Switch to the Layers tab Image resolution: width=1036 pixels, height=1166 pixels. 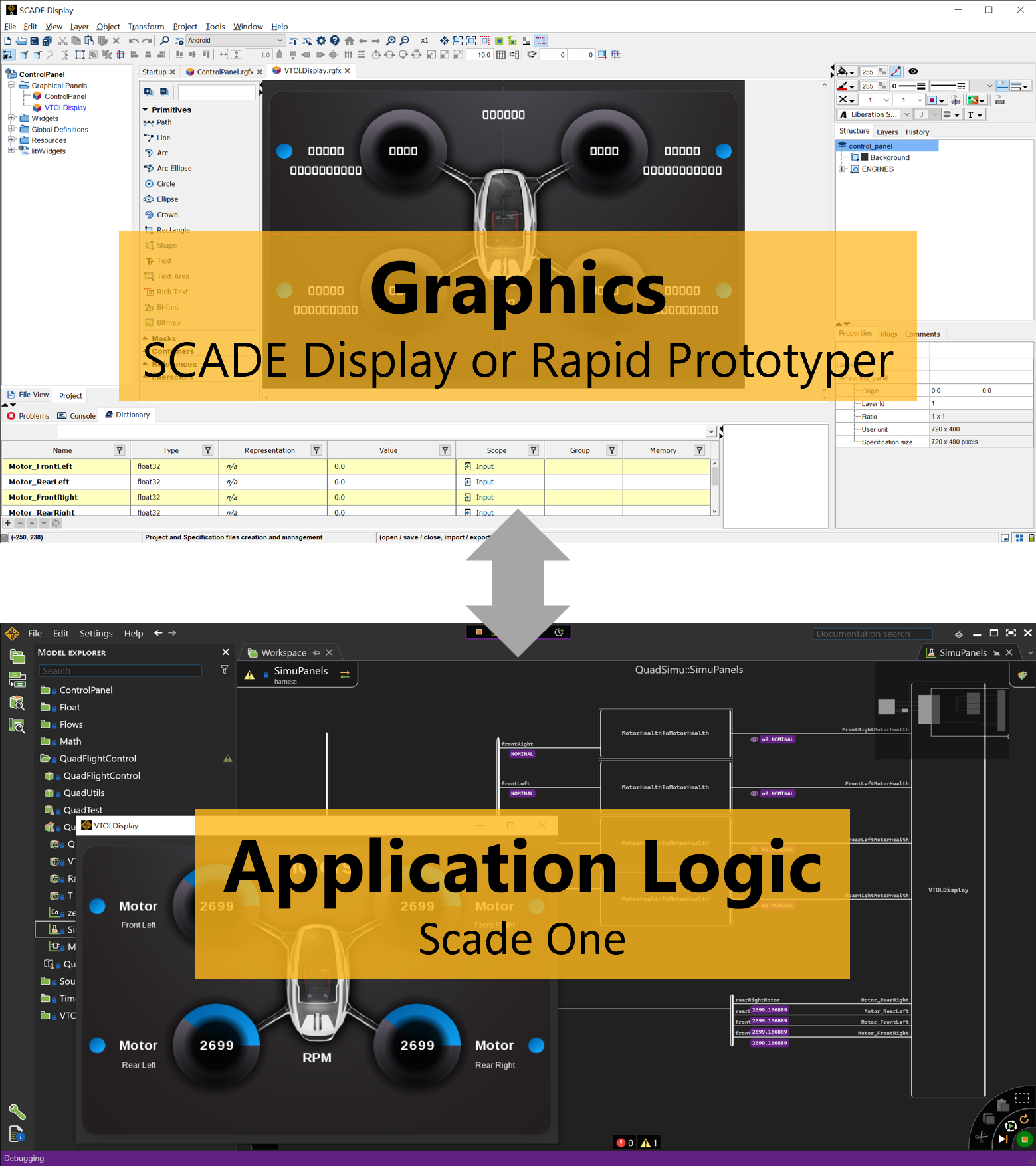[886, 132]
